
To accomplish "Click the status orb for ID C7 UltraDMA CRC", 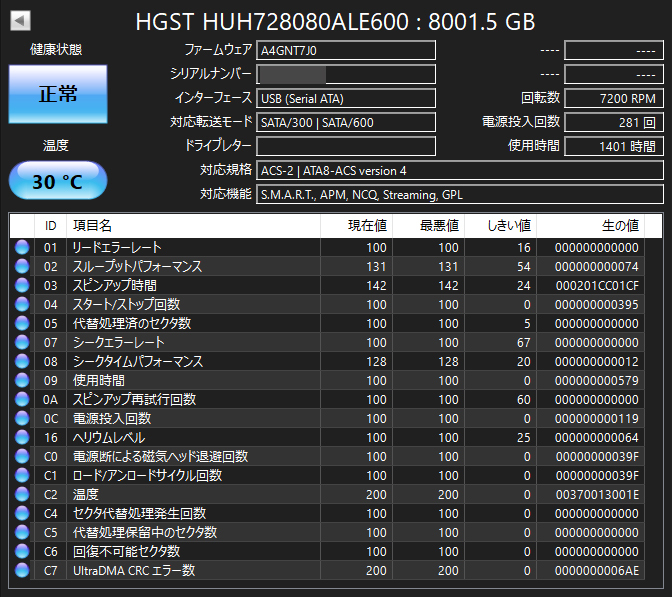I will pyautogui.click(x=22, y=570).
